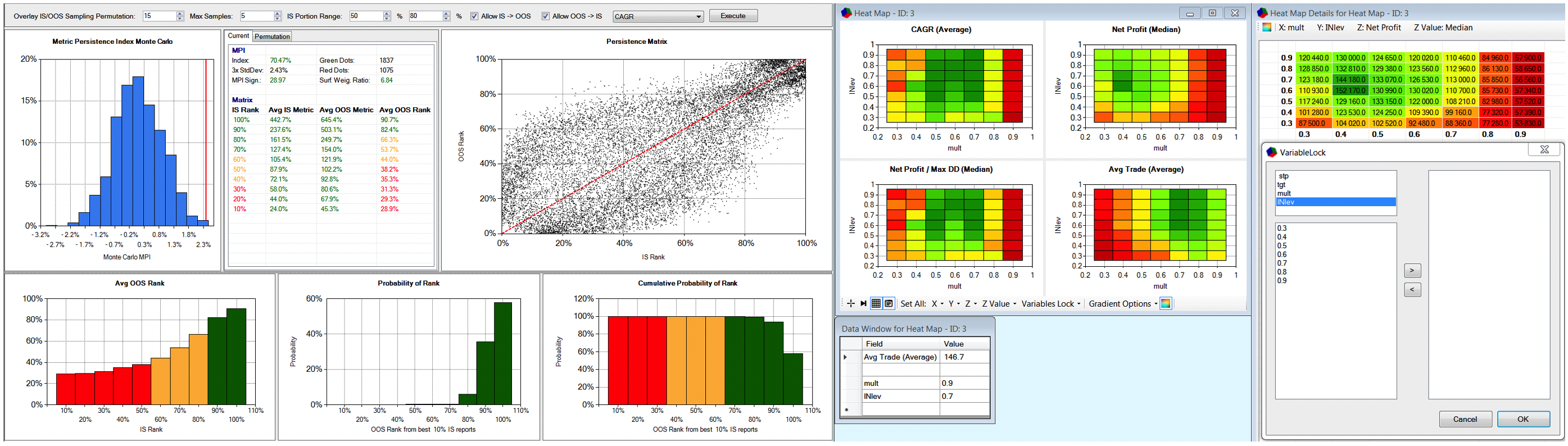
Task: Click the stepper on Sampling Permutation field
Action: tap(180, 16)
